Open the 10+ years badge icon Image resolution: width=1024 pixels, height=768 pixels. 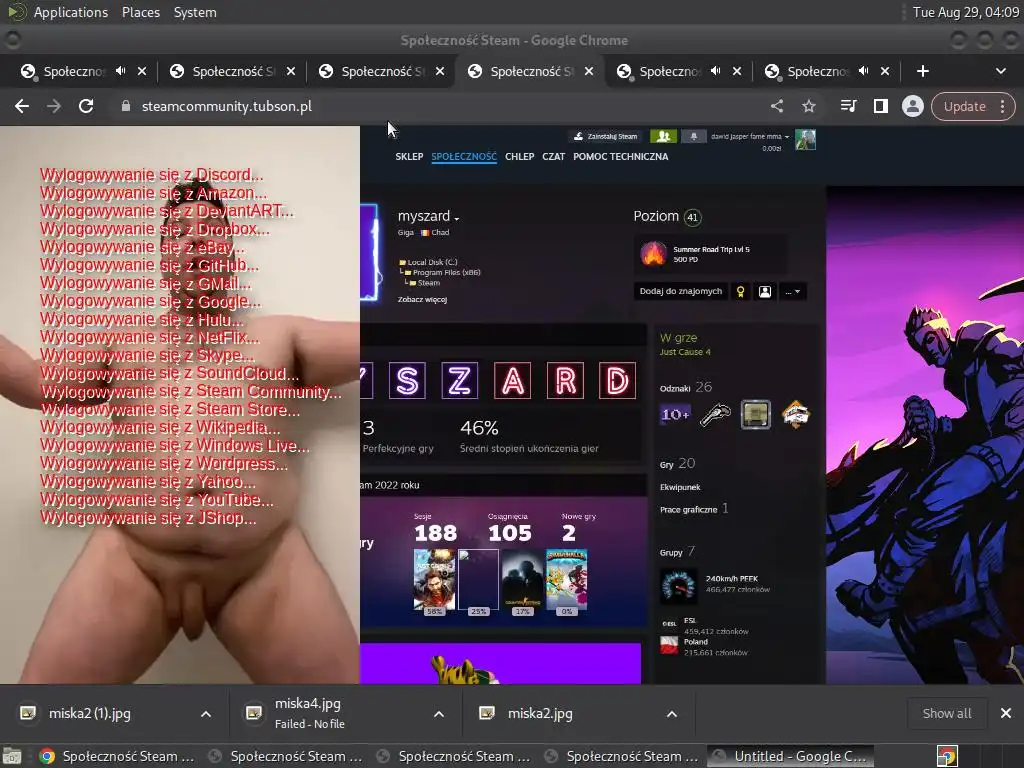[675, 414]
